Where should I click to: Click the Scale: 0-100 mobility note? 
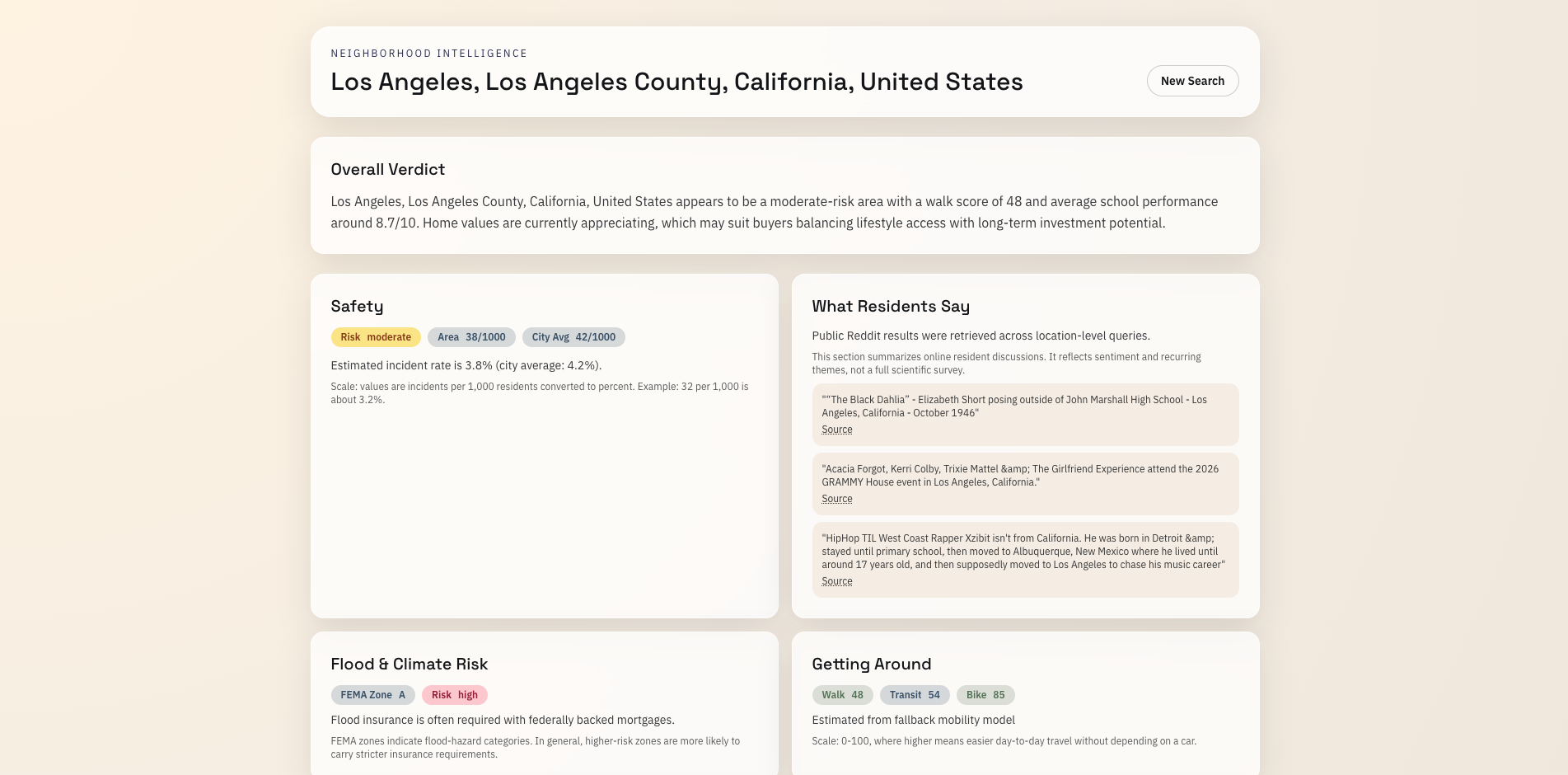[x=1004, y=741]
